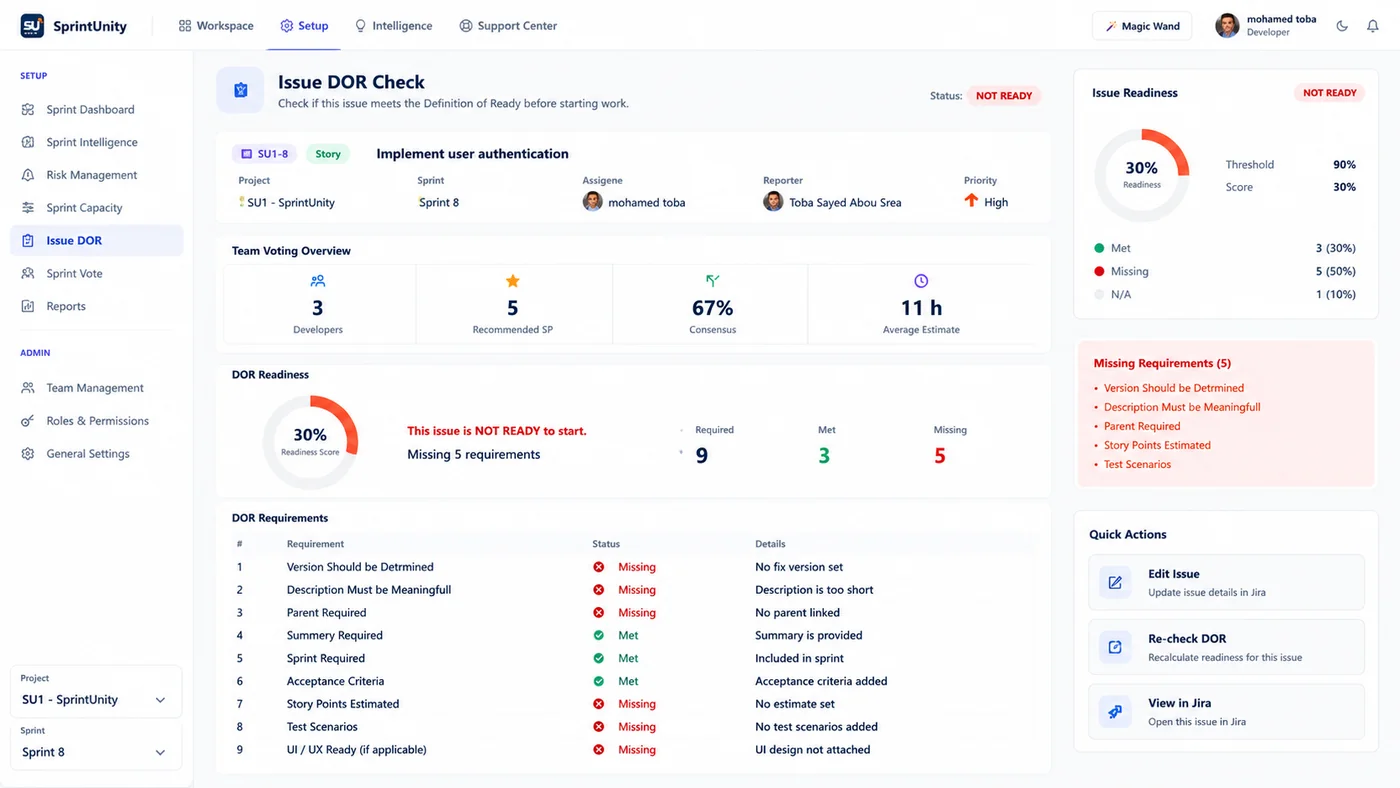Click Met status icon for Acceptance Criteria
Screen dimensions: 1400x788
point(599,681)
